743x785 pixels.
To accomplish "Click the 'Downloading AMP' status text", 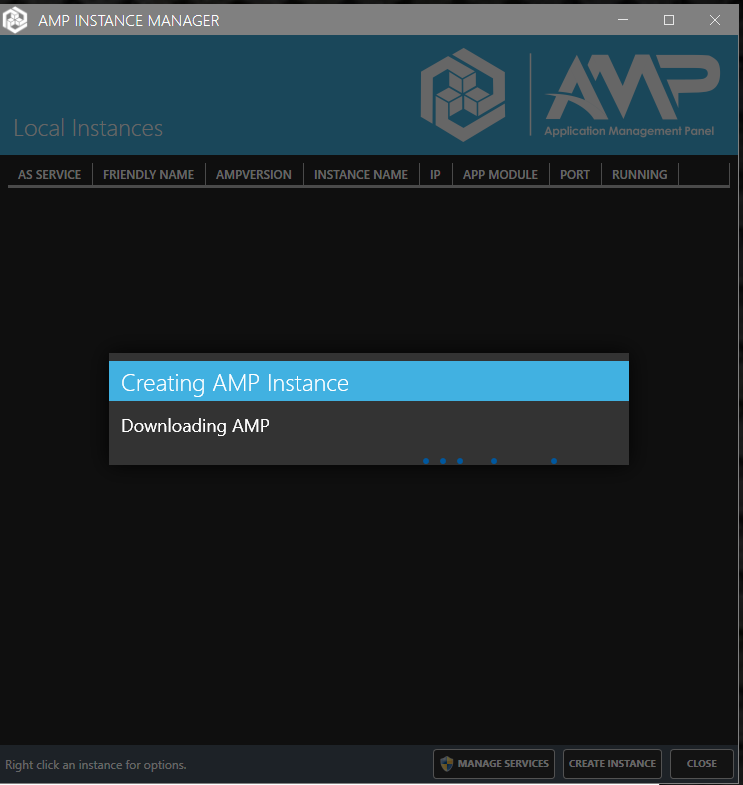I will (x=195, y=426).
